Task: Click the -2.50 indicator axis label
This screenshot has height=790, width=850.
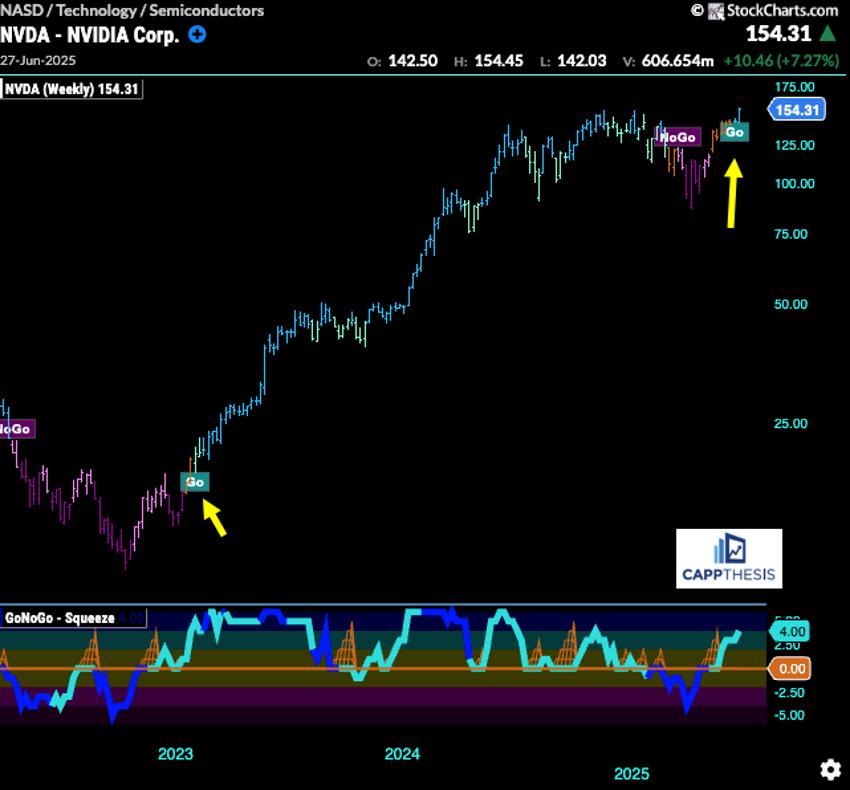Action: (x=789, y=692)
